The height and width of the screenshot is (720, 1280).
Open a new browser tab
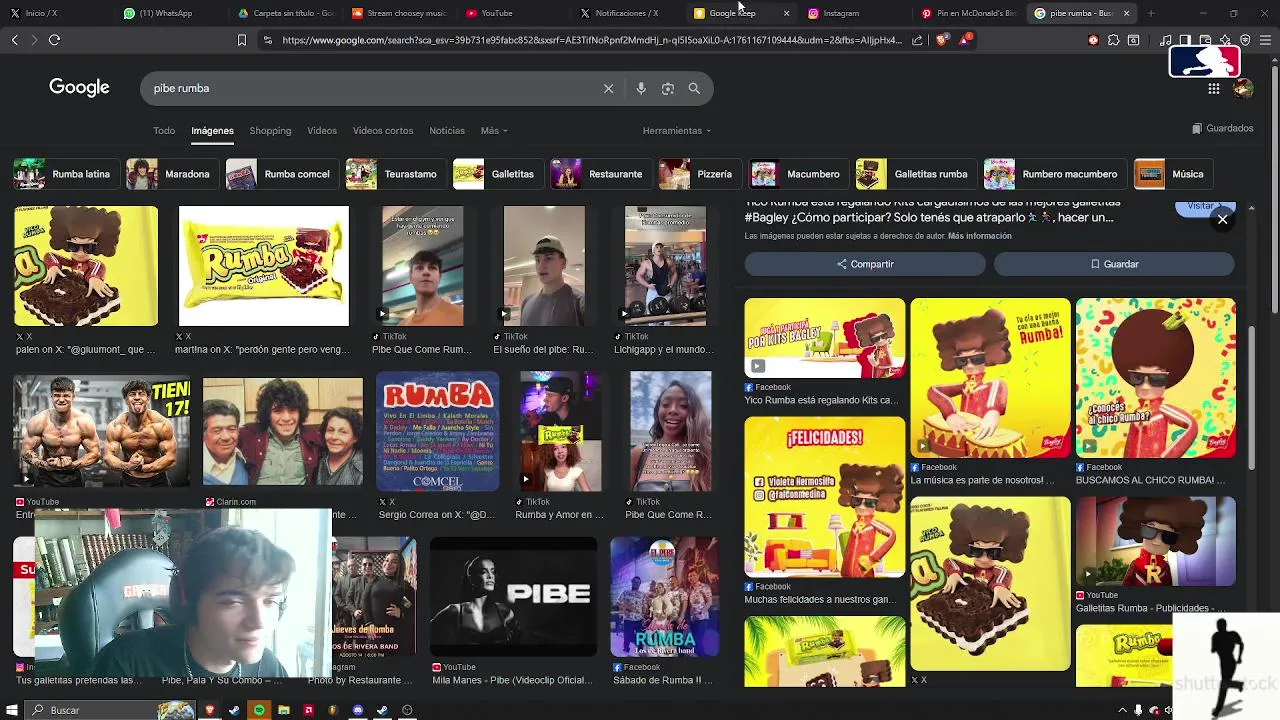(x=1151, y=13)
